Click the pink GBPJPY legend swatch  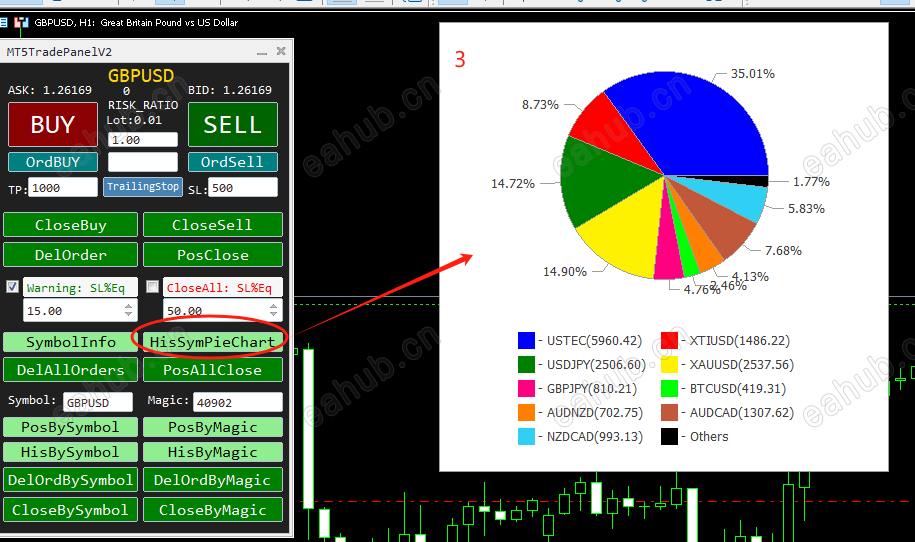click(x=526, y=389)
